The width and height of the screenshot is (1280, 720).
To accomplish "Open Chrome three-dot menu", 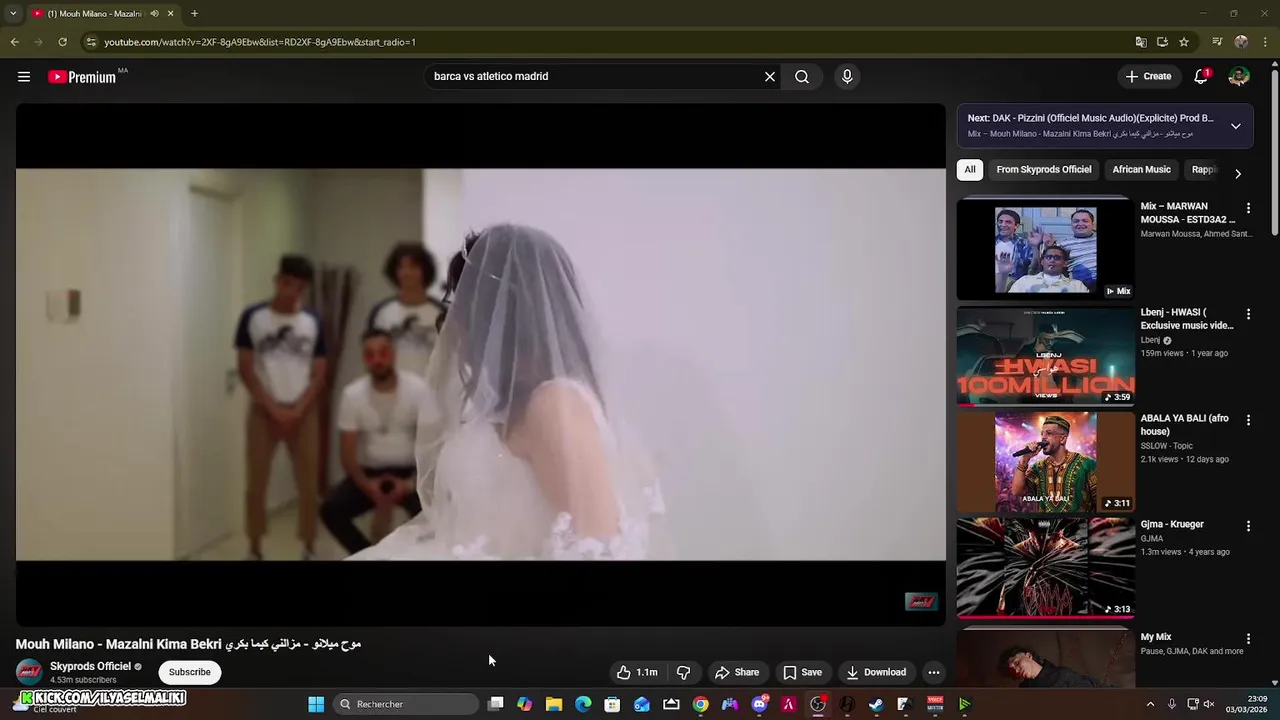I will [1266, 42].
